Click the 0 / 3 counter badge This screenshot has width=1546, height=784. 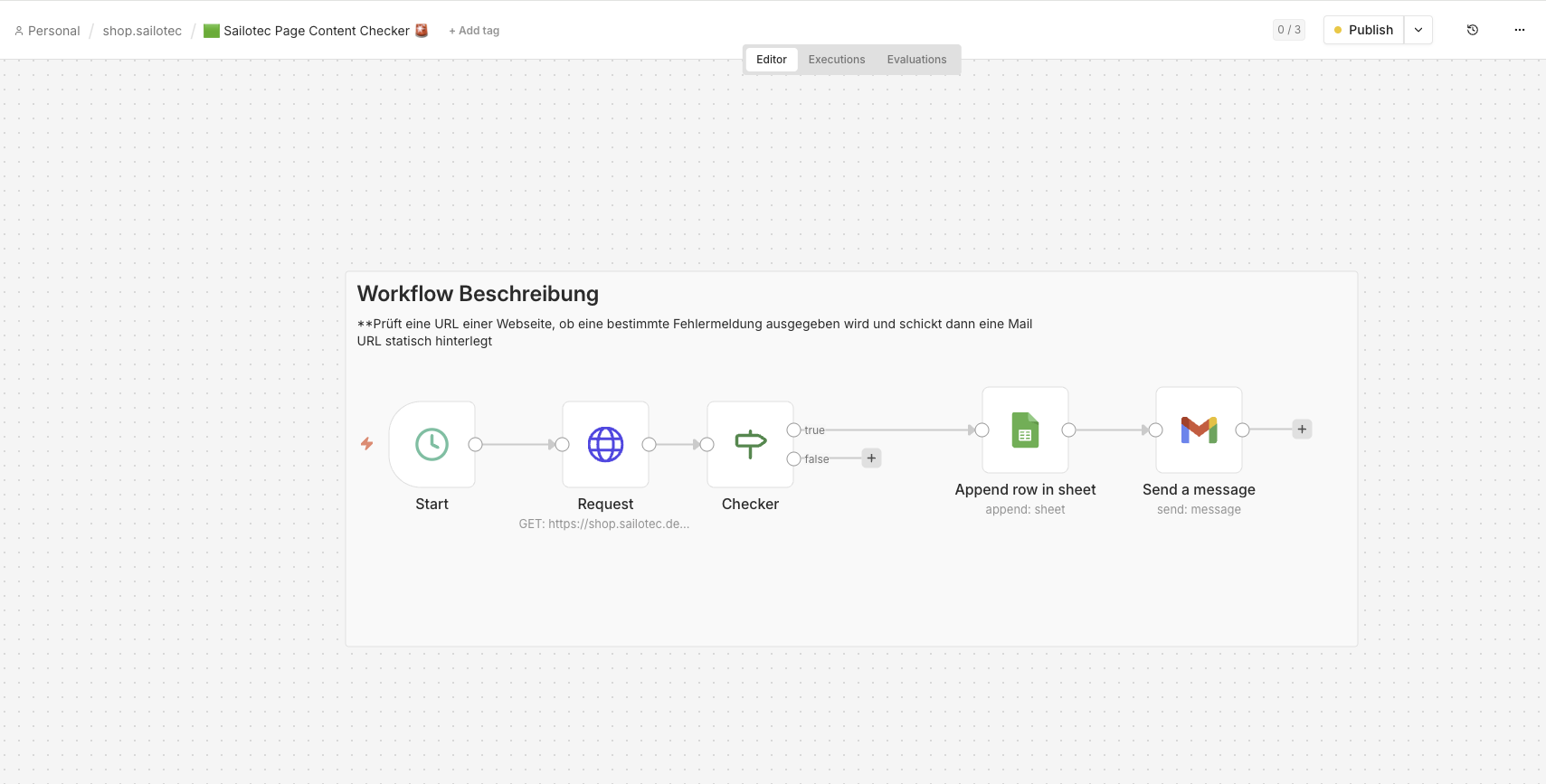(x=1289, y=30)
